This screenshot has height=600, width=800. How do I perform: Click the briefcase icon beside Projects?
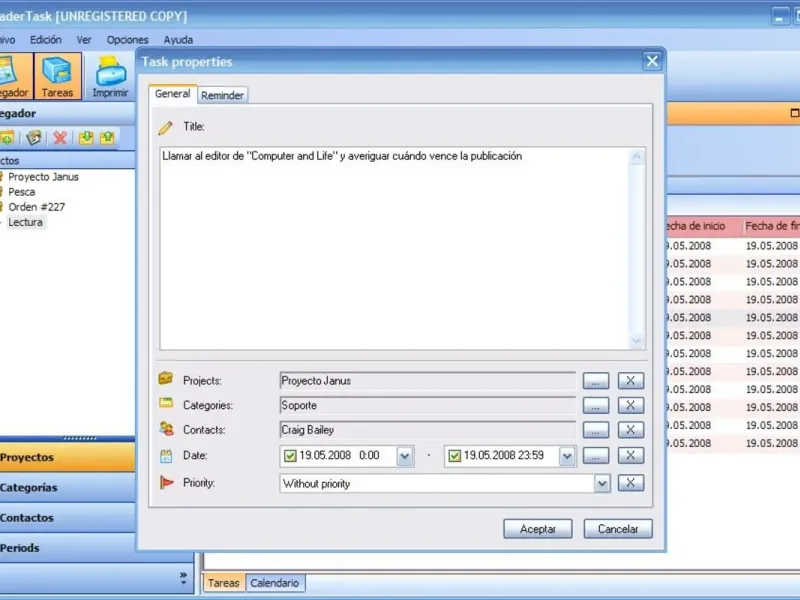[166, 379]
